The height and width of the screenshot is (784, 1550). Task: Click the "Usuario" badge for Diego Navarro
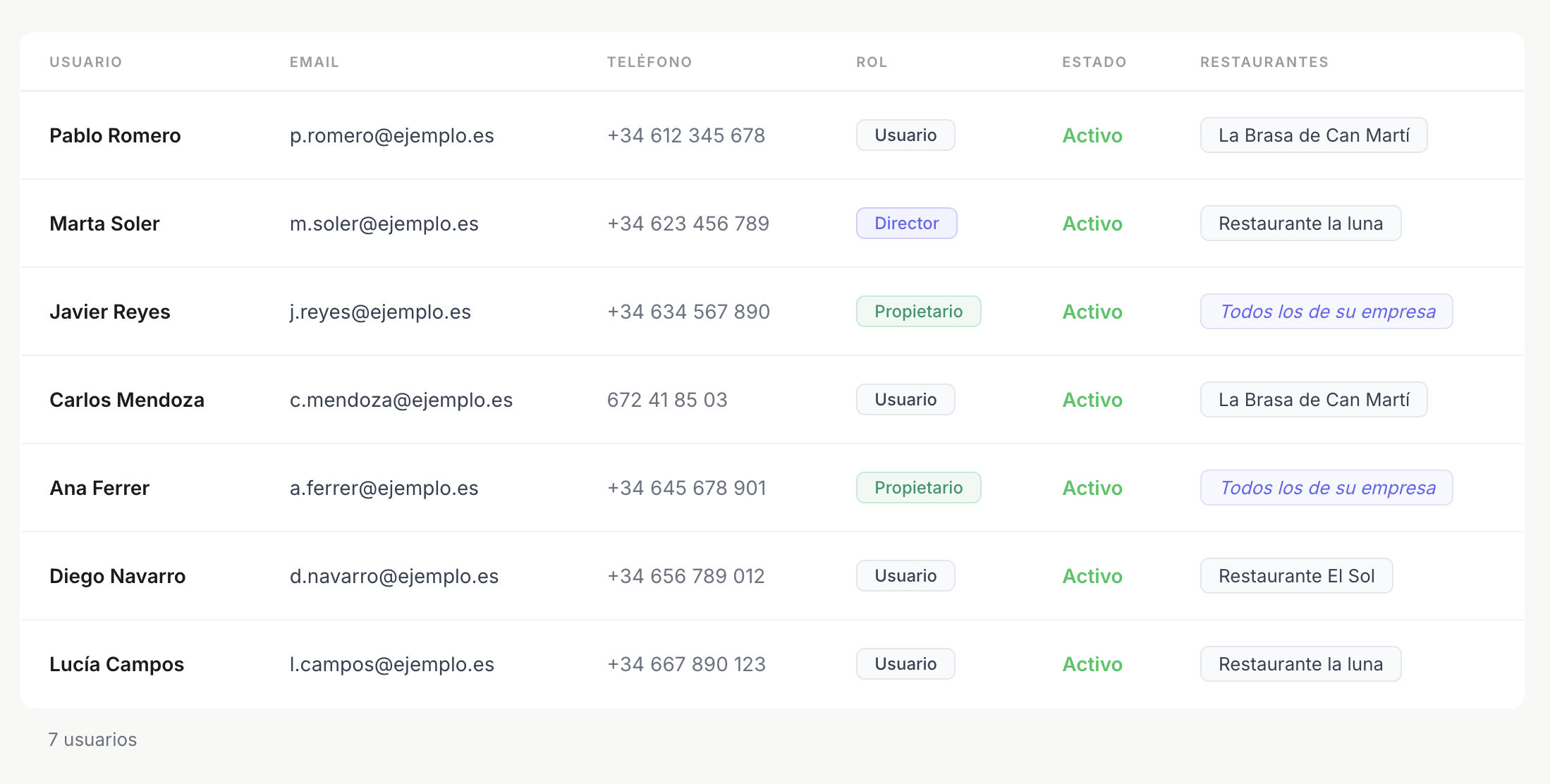click(x=905, y=575)
